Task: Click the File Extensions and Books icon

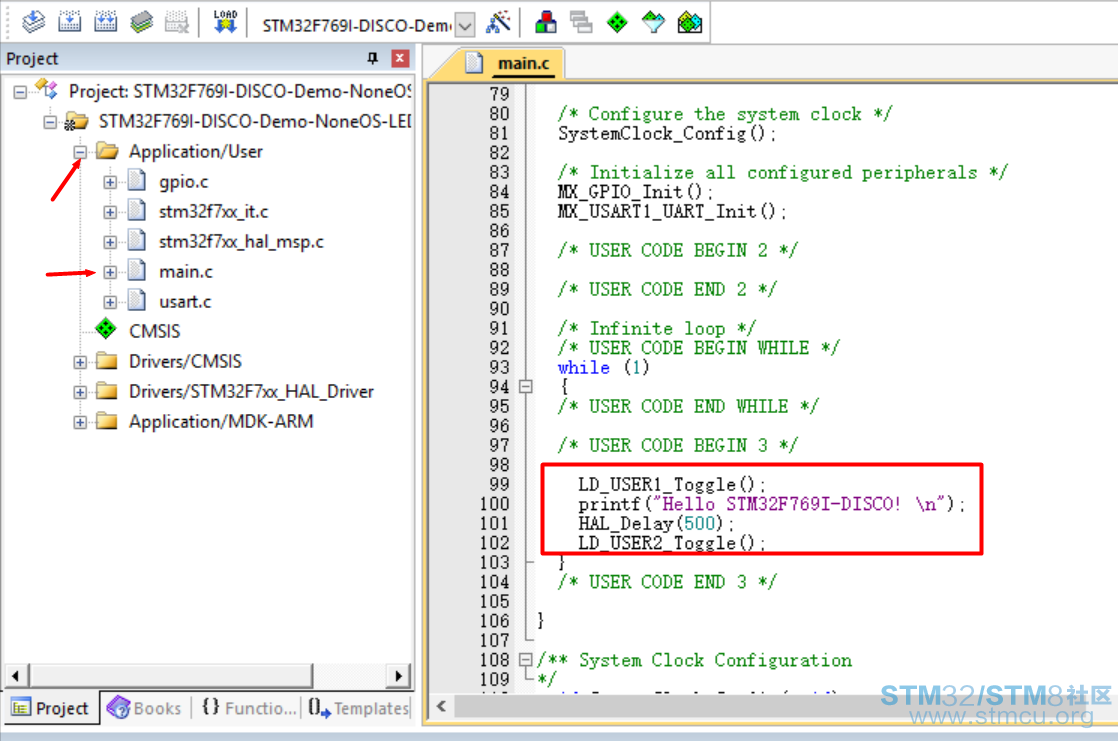Action: coord(545,22)
